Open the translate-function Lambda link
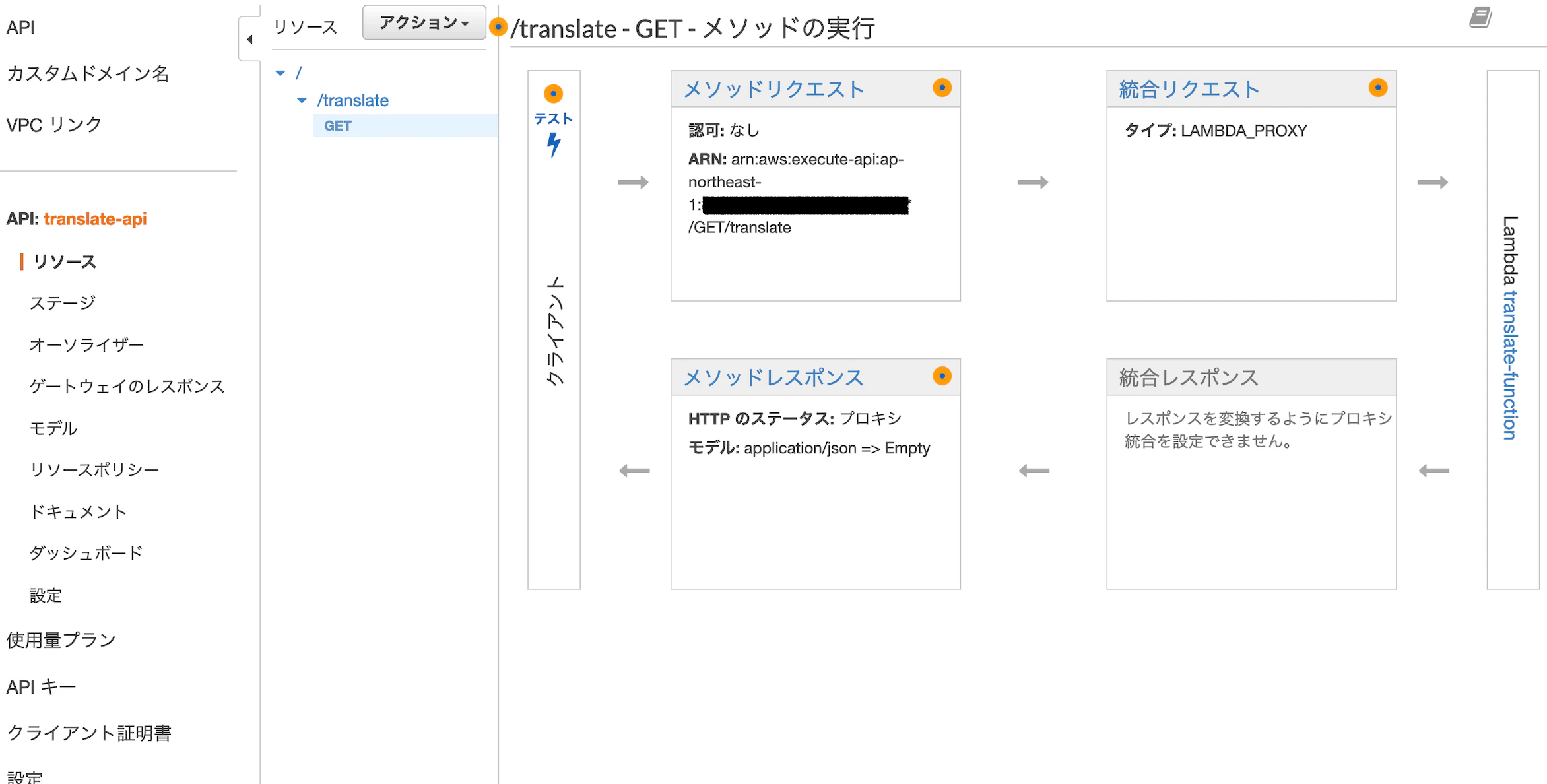 click(1510, 365)
